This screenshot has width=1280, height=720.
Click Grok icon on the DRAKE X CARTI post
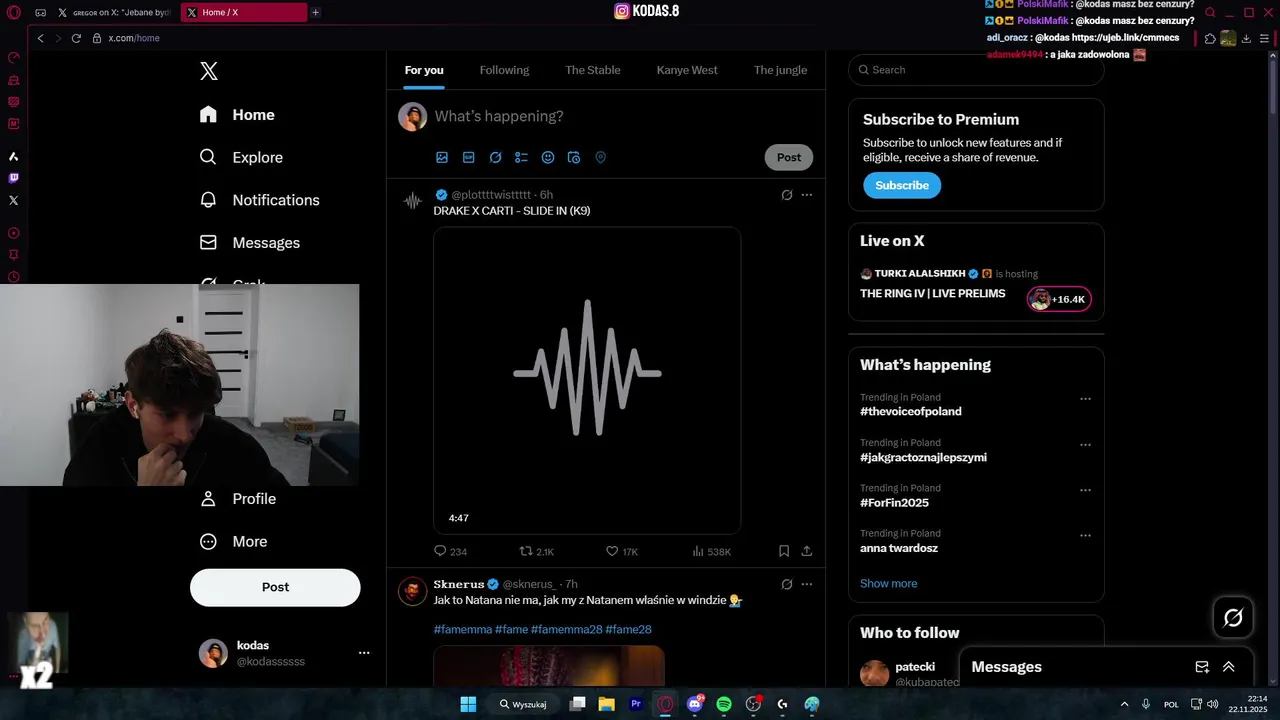[787, 195]
